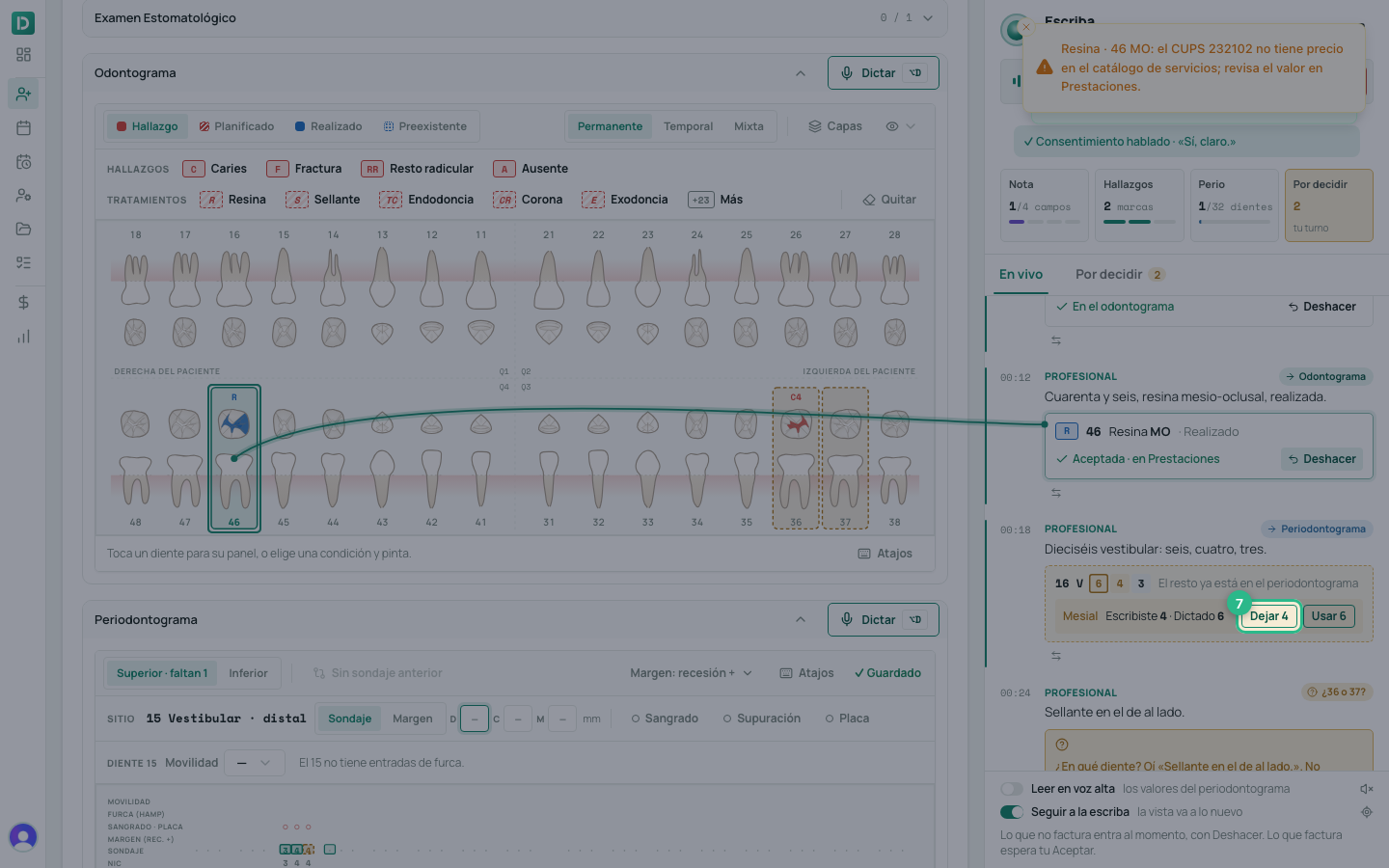
Task: Open the dollar billing icon in the sidebar
Action: click(x=23, y=302)
